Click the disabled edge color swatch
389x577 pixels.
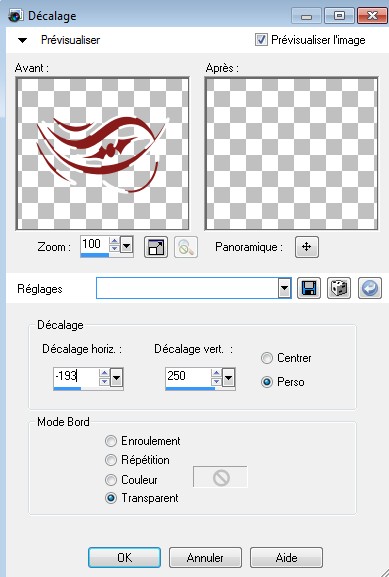(220, 477)
